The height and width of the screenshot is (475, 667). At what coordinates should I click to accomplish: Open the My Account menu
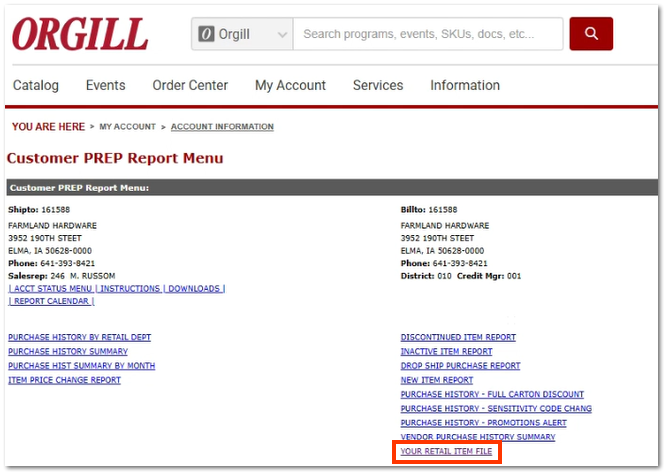click(x=290, y=85)
